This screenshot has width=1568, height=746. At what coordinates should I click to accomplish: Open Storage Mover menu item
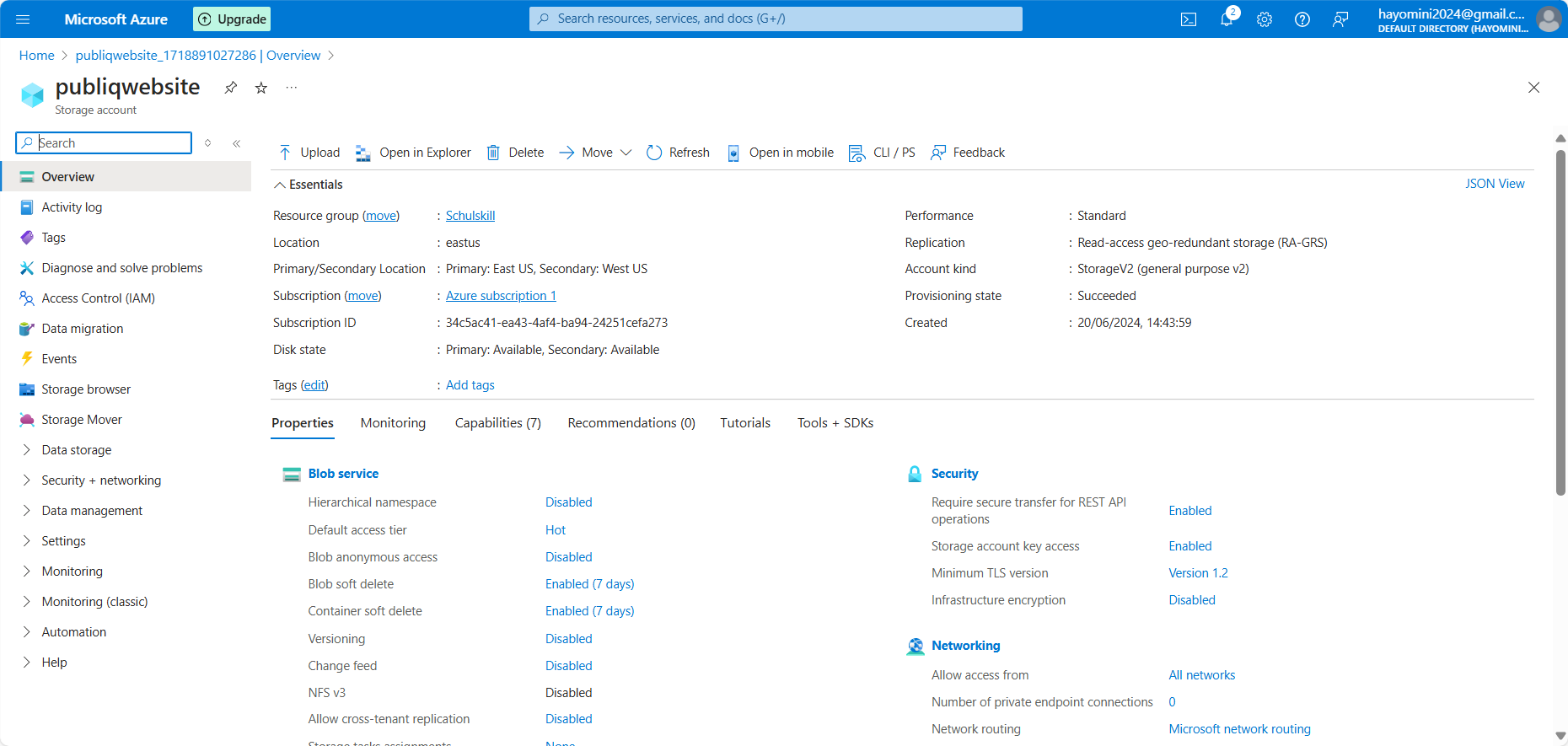pos(126,420)
